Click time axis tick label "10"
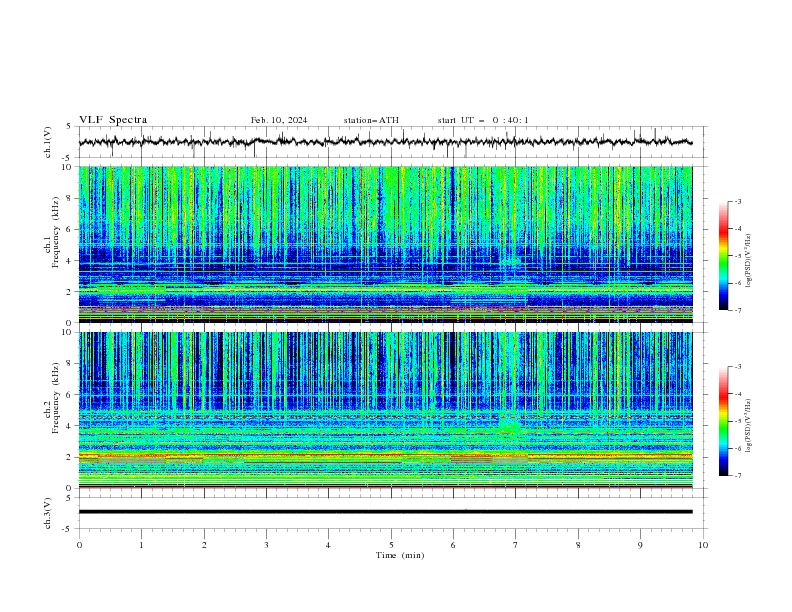 point(703,545)
